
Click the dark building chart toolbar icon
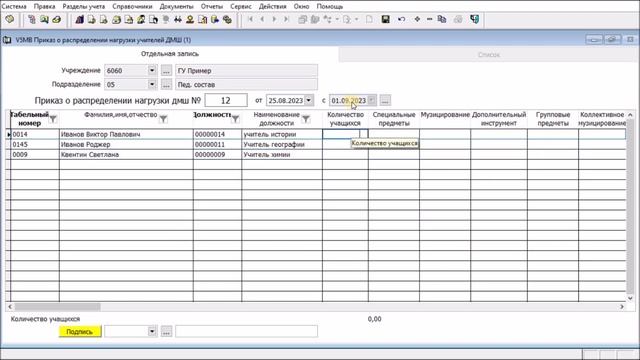pos(80,19)
